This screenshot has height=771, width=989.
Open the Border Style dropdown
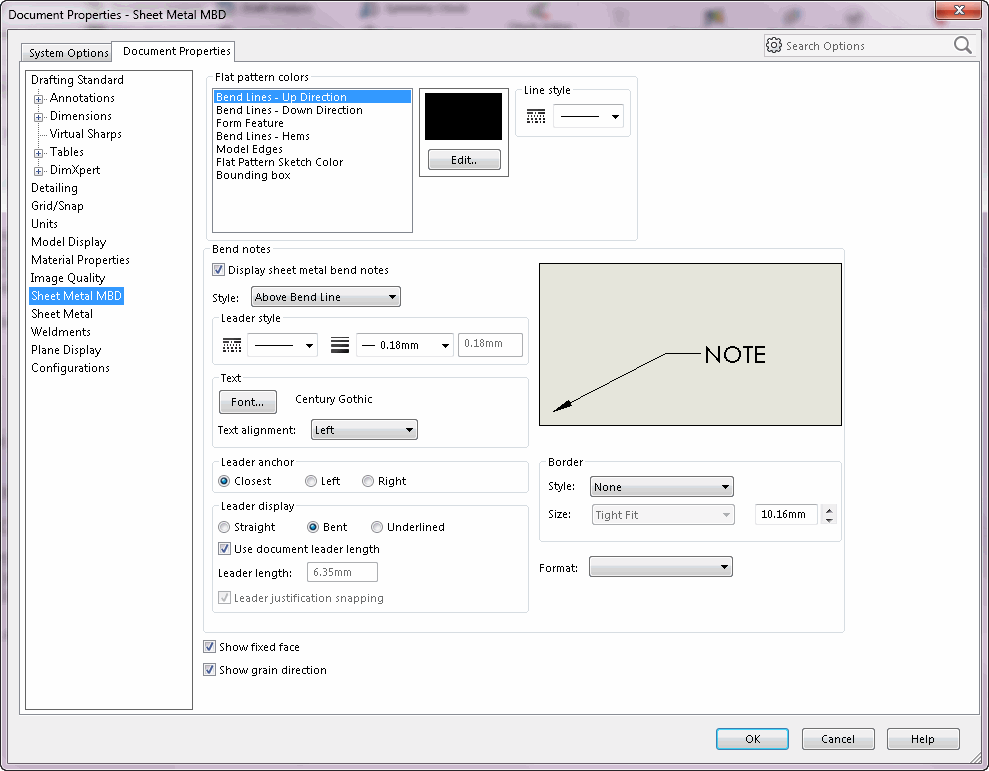click(x=662, y=486)
